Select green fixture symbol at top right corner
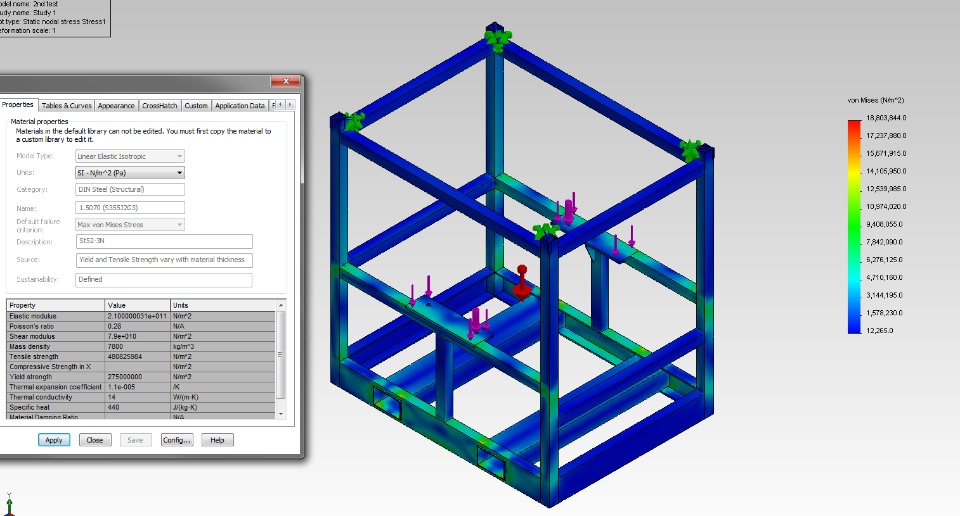Image resolution: width=960 pixels, height=516 pixels. pos(691,150)
